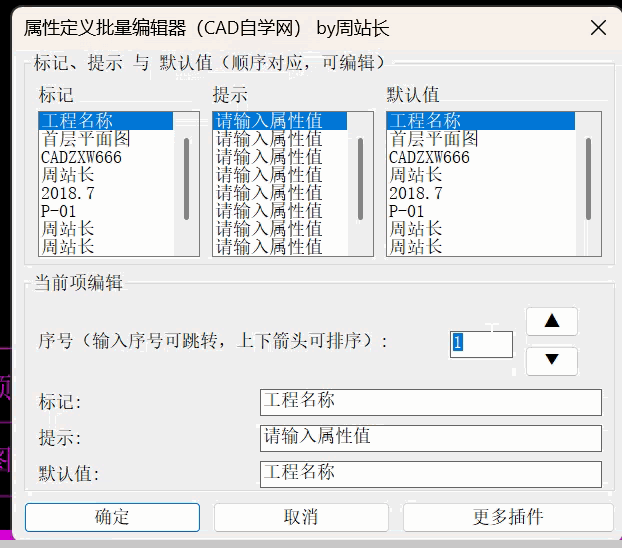622x548 pixels.
Task: Click the 默认值 text field in 当前项编辑
Action: (x=430, y=474)
